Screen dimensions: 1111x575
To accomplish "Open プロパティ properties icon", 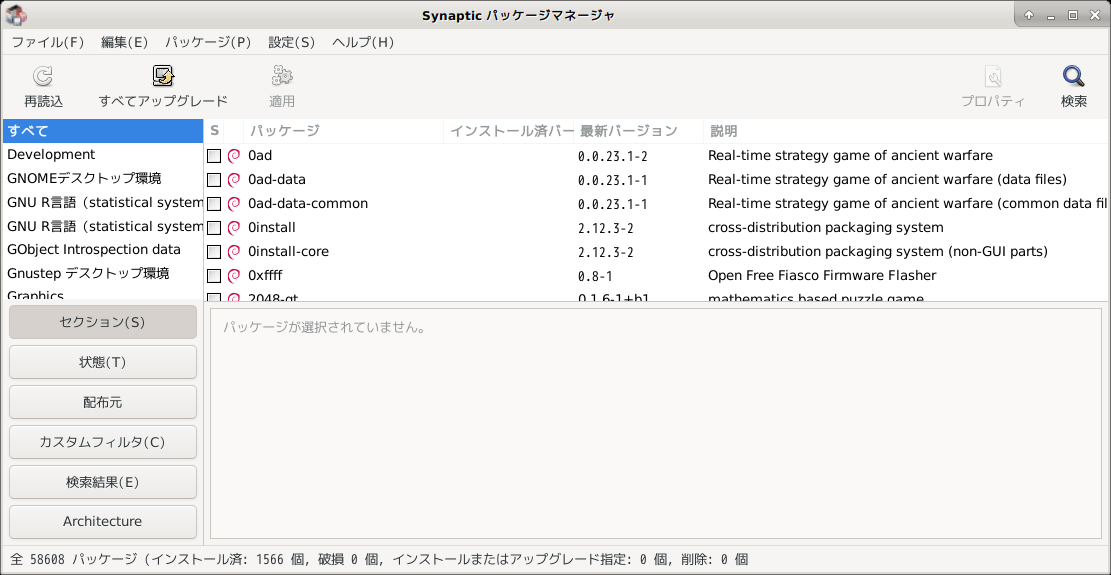I will click(x=993, y=76).
